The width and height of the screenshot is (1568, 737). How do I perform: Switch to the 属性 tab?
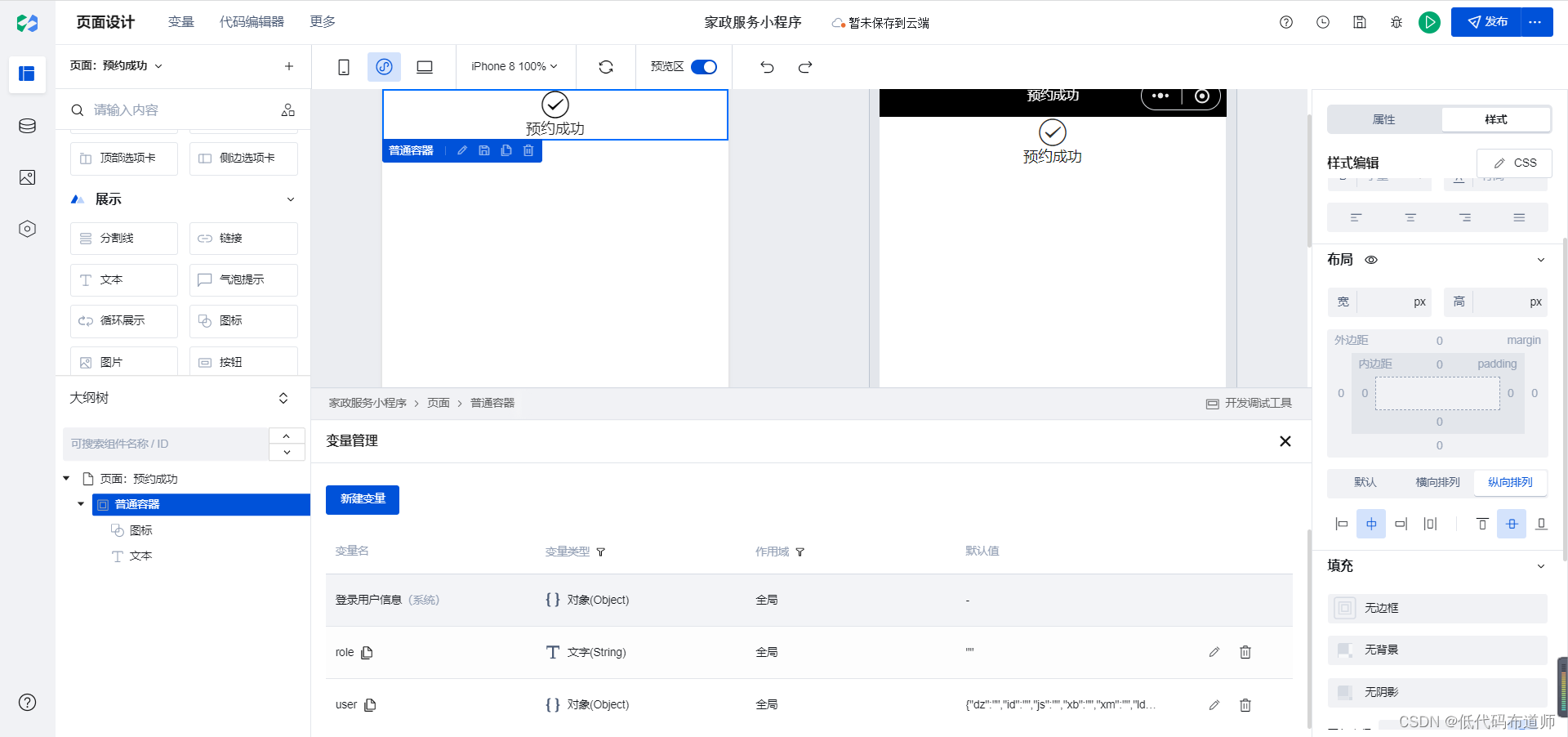click(x=1384, y=119)
